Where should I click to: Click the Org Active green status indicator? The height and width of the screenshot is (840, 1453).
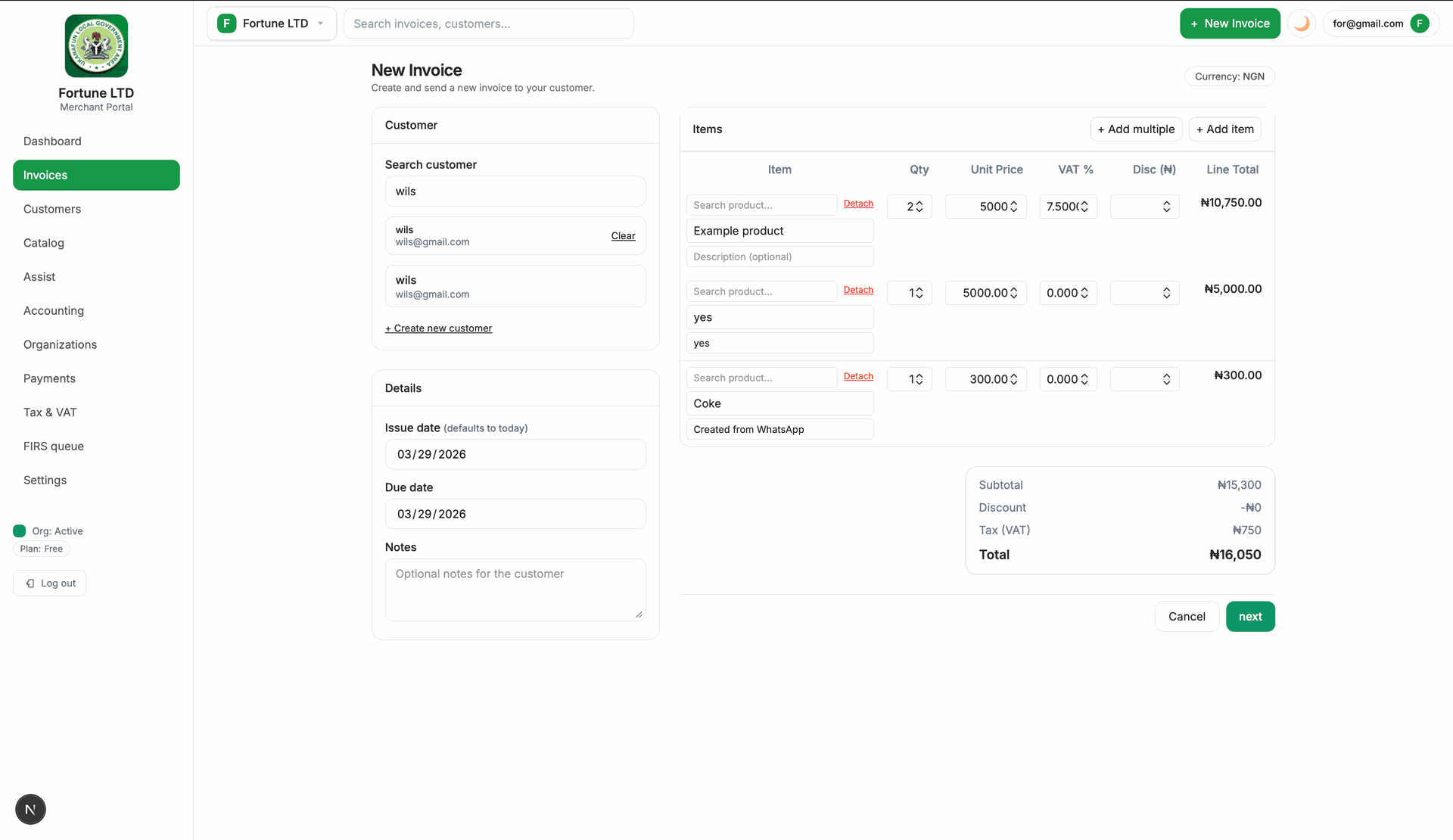click(x=20, y=531)
